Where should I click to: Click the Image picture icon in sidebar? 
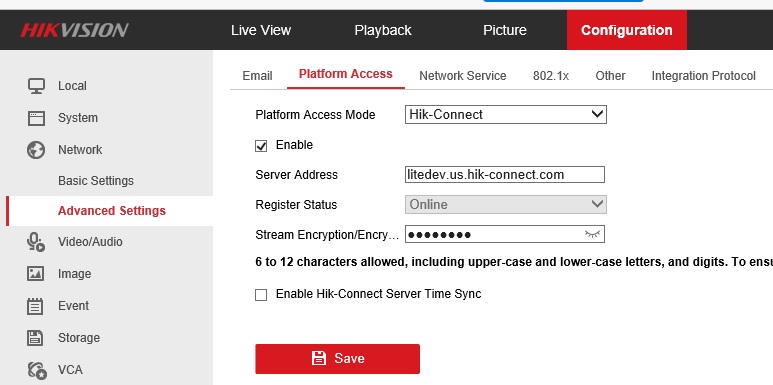[36, 274]
